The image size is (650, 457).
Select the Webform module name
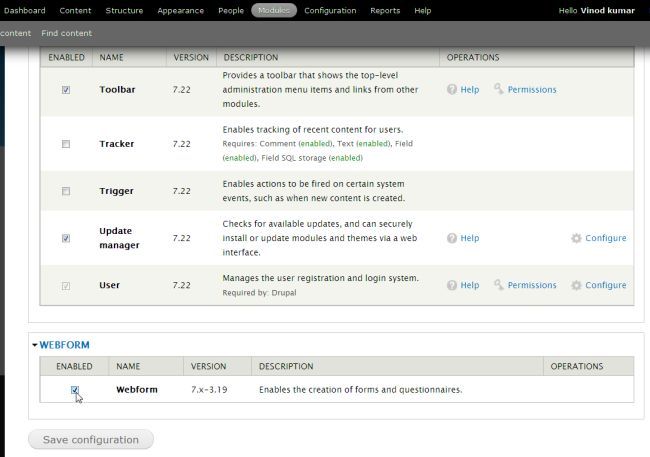click(x=137, y=390)
